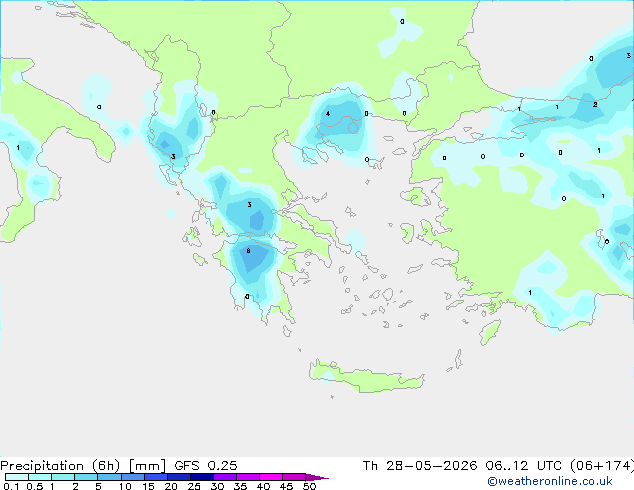
Task: Click the precipitation value "4" over northern Greece
Action: click(328, 114)
